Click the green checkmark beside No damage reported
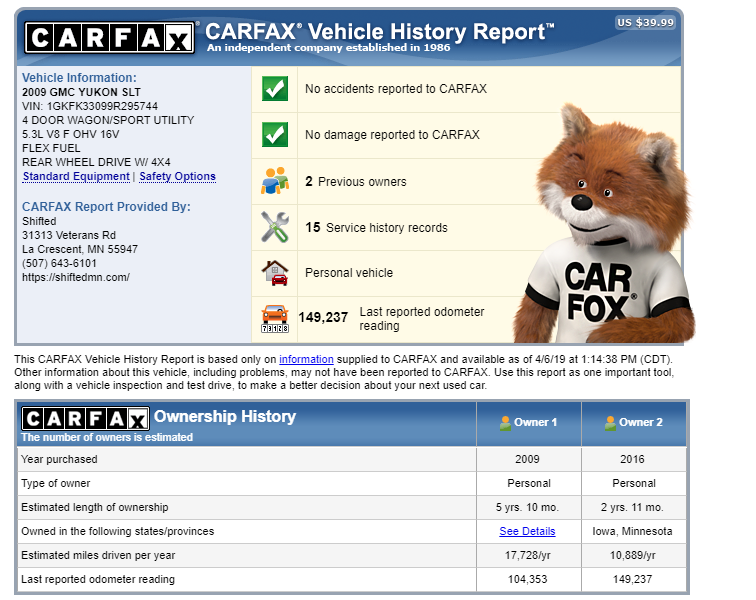This screenshot has width=756, height=600. coord(275,134)
